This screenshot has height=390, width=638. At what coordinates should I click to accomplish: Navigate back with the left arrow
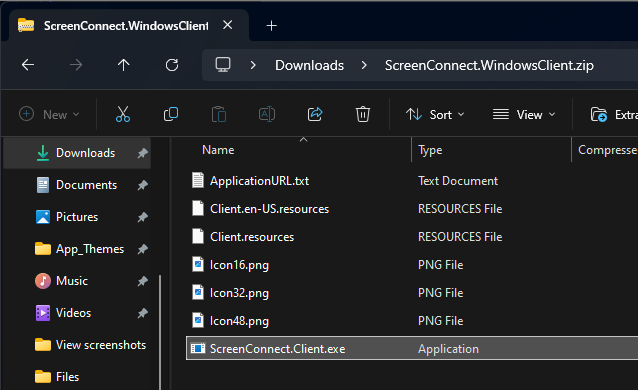click(x=28, y=65)
